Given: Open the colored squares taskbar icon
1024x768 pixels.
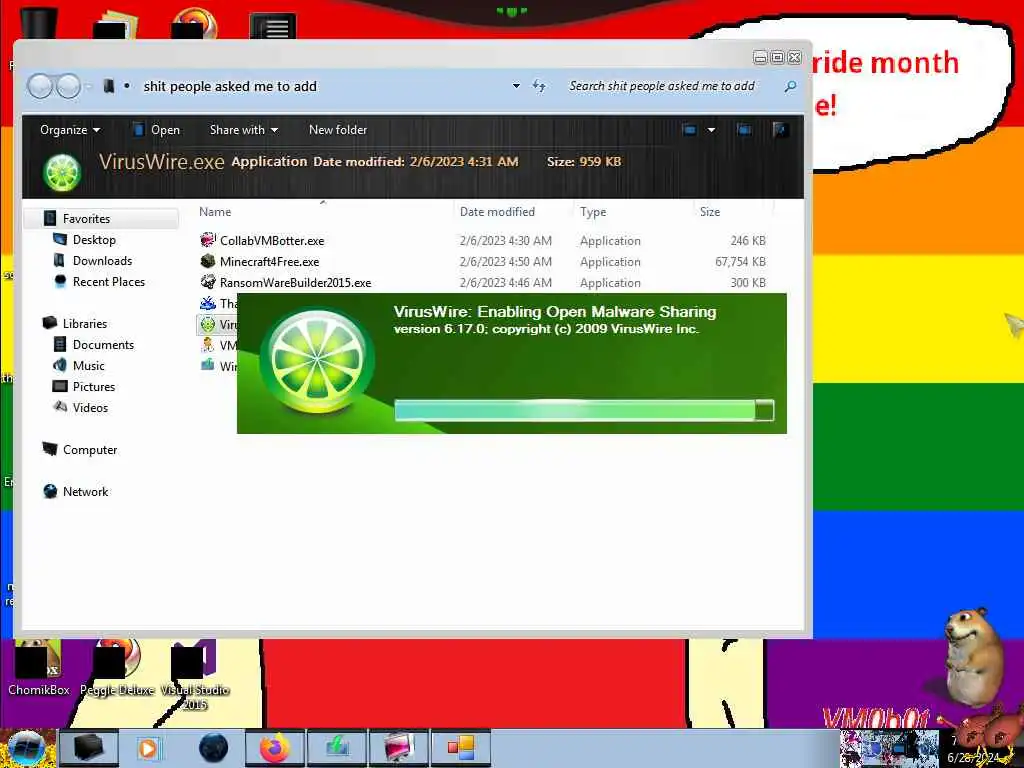Looking at the screenshot, I should [460, 748].
